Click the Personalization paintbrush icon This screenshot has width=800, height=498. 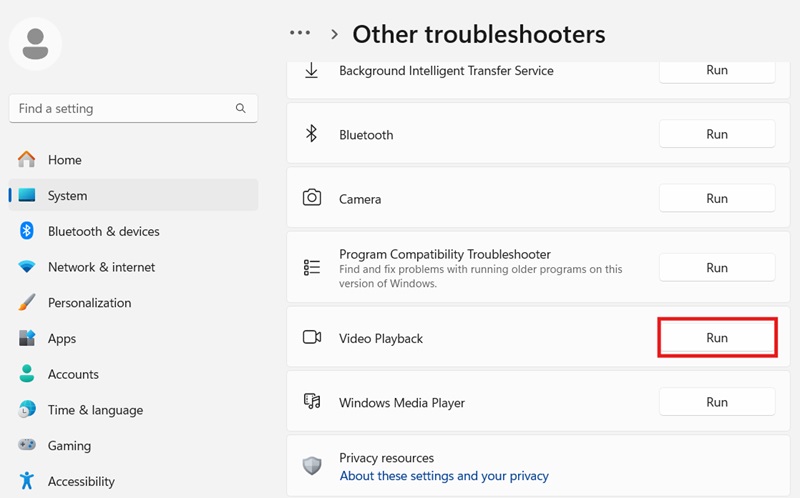pos(27,302)
